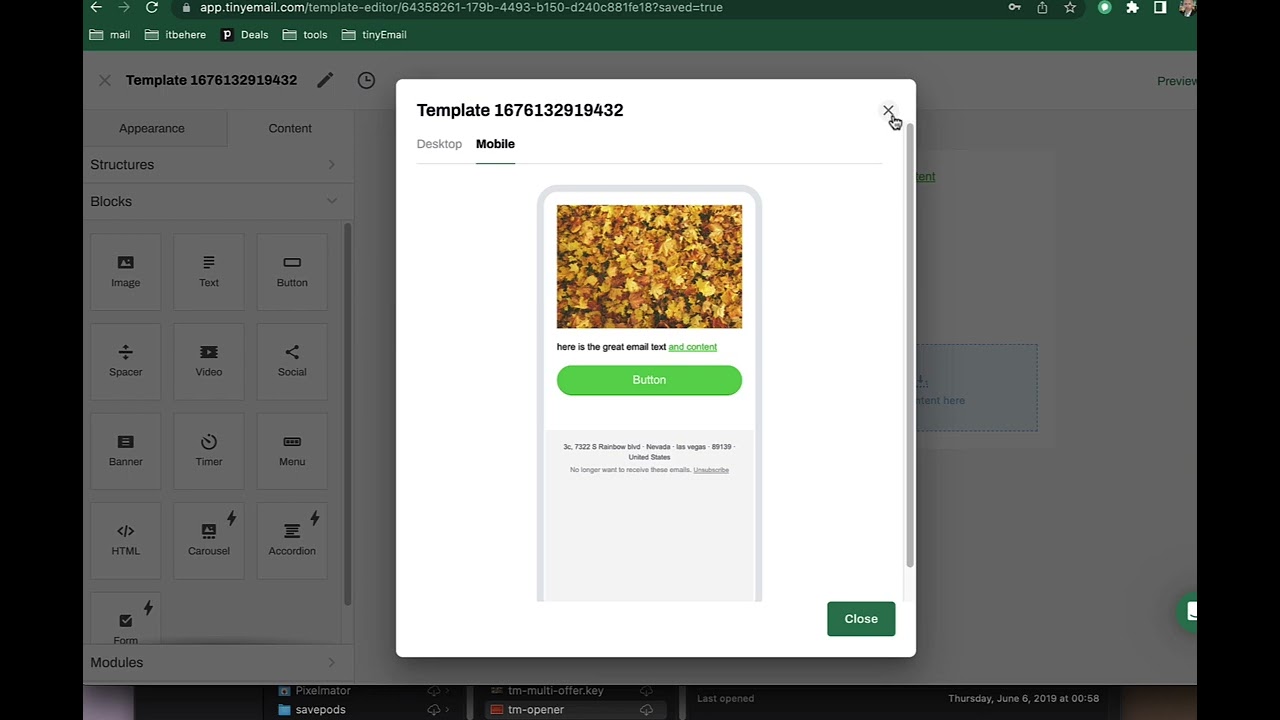Click the autumn leaves image in the preview
The height and width of the screenshot is (720, 1280).
(649, 267)
